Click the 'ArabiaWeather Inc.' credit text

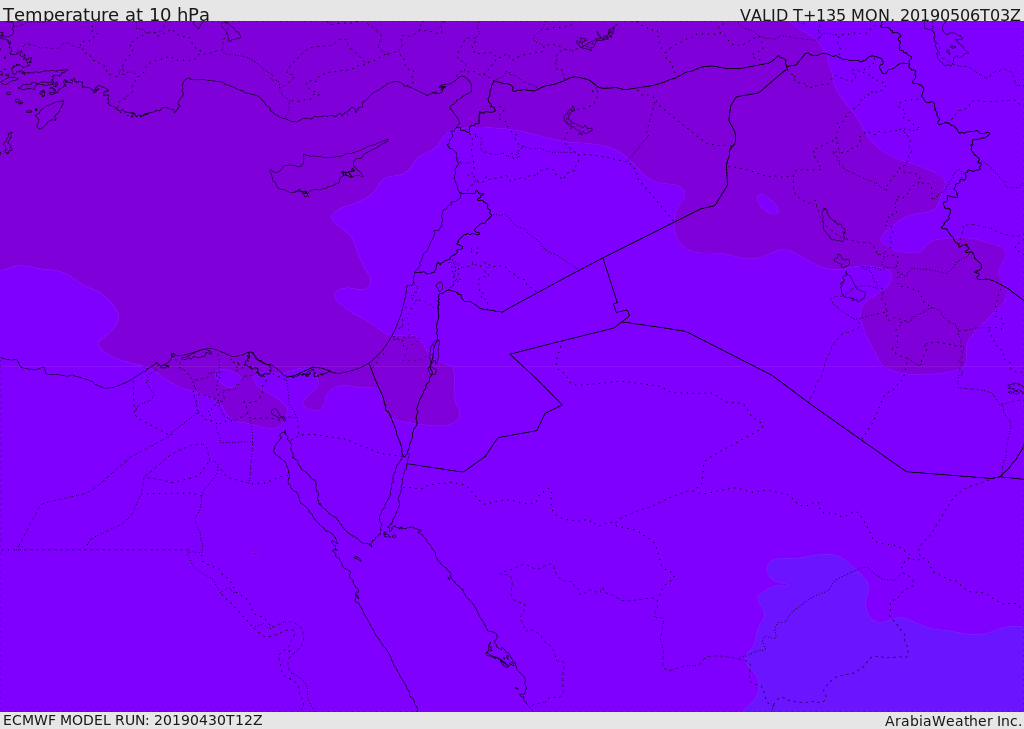click(x=953, y=721)
